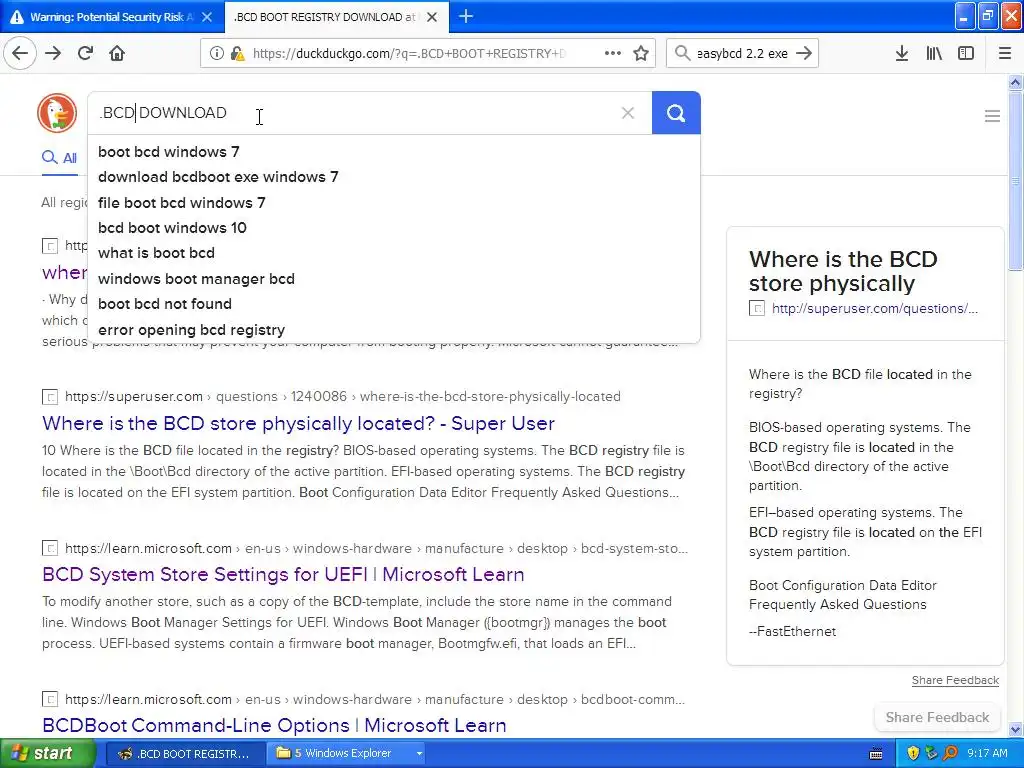Submit easybcd search with arrow button
The width and height of the screenshot is (1024, 768).
click(805, 53)
